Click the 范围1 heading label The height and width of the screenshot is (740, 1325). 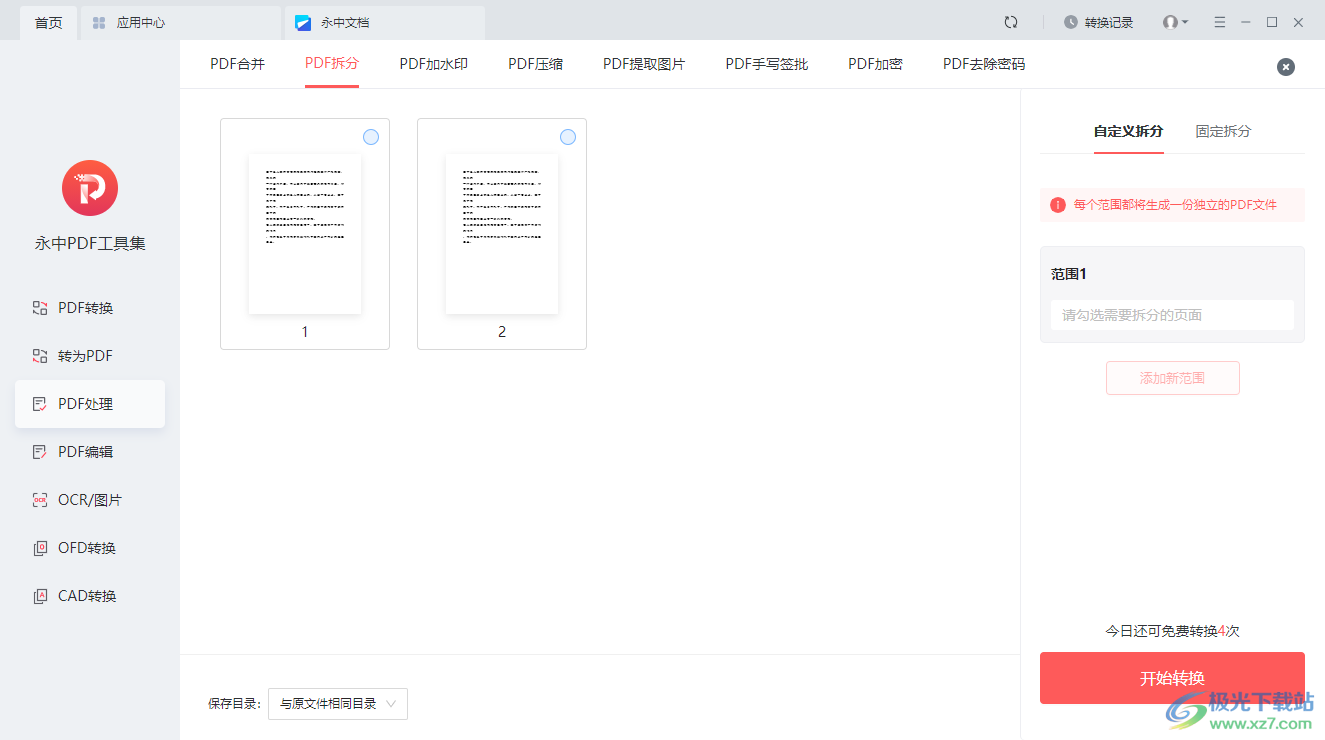point(1069,274)
